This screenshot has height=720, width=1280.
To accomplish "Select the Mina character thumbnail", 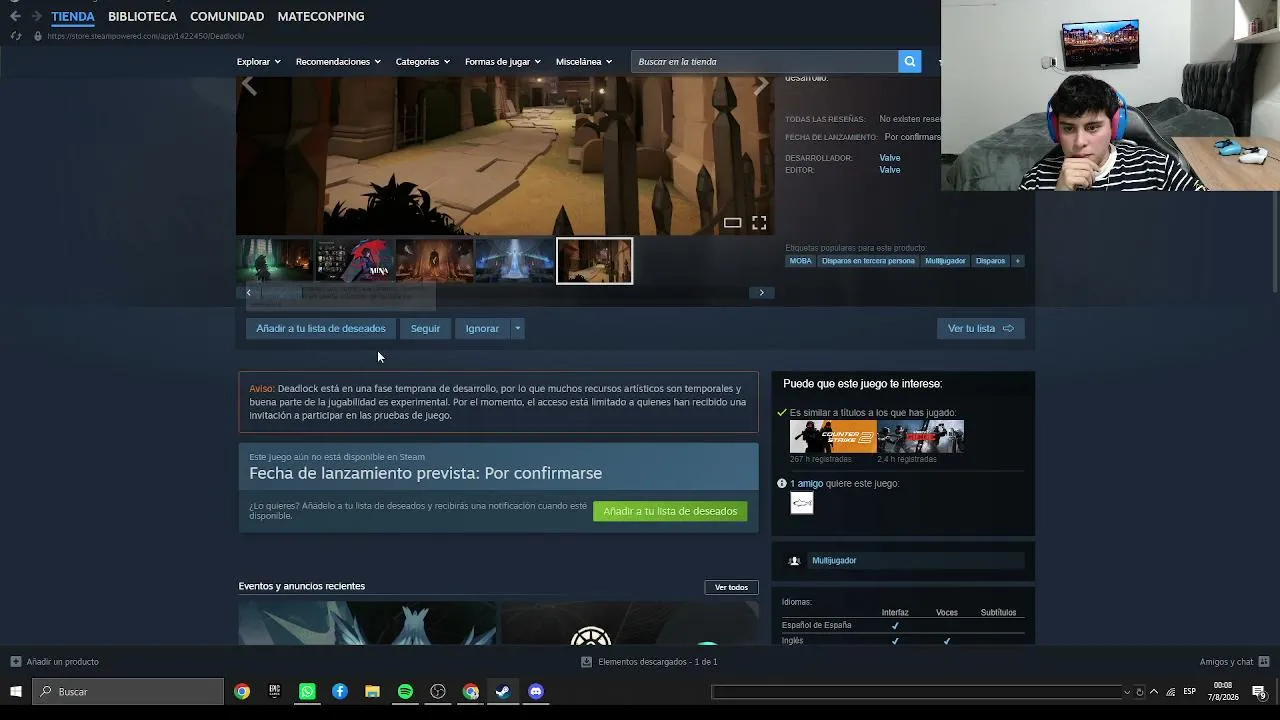I will [354, 260].
